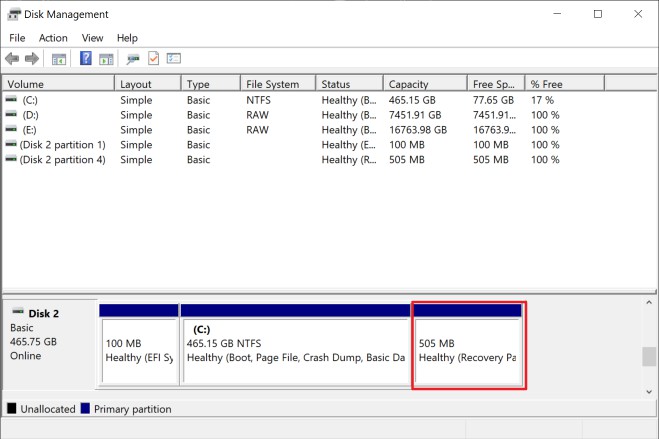Click the Back arrow toolbar icon
Viewport: 659px width, 439px height.
point(12,59)
